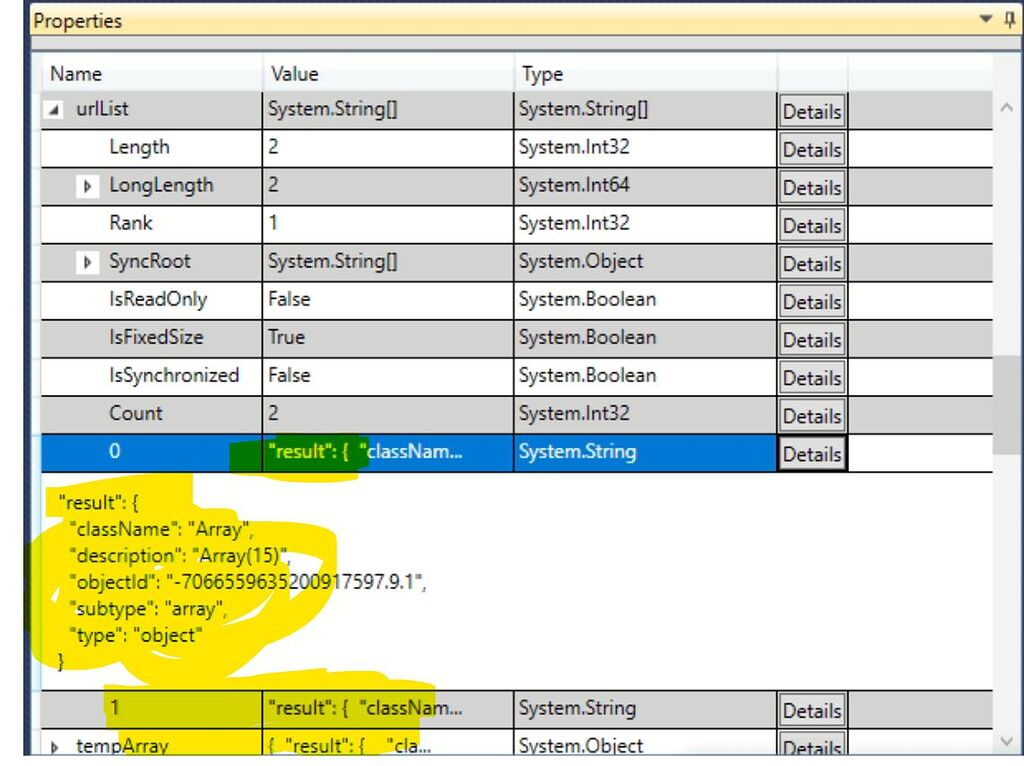Pin the Properties panel
The height and width of the screenshot is (766, 1024).
click(1010, 20)
